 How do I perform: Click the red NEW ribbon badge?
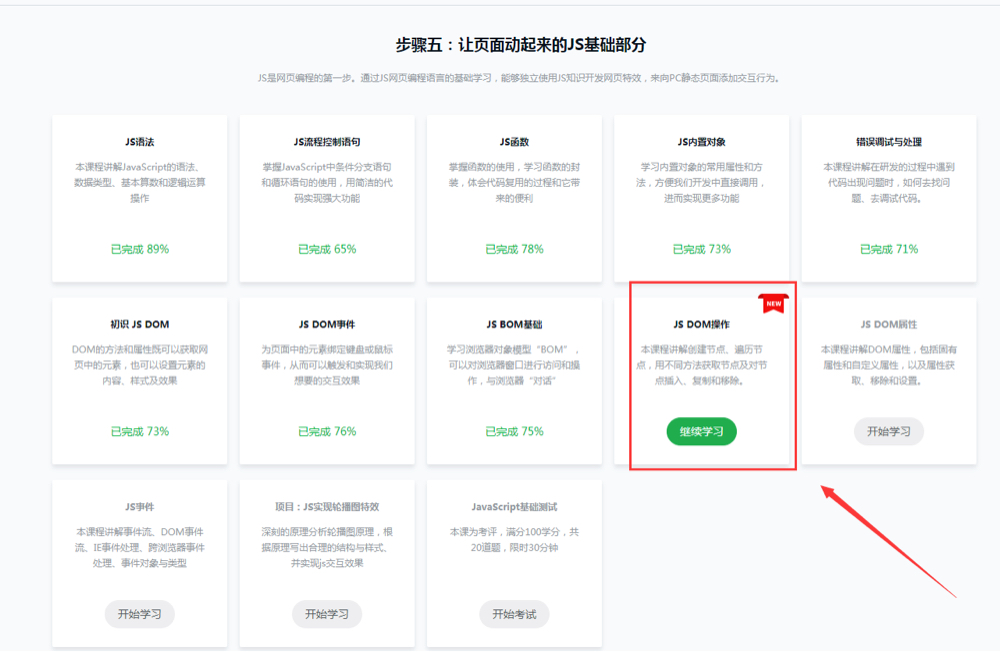pos(774,304)
